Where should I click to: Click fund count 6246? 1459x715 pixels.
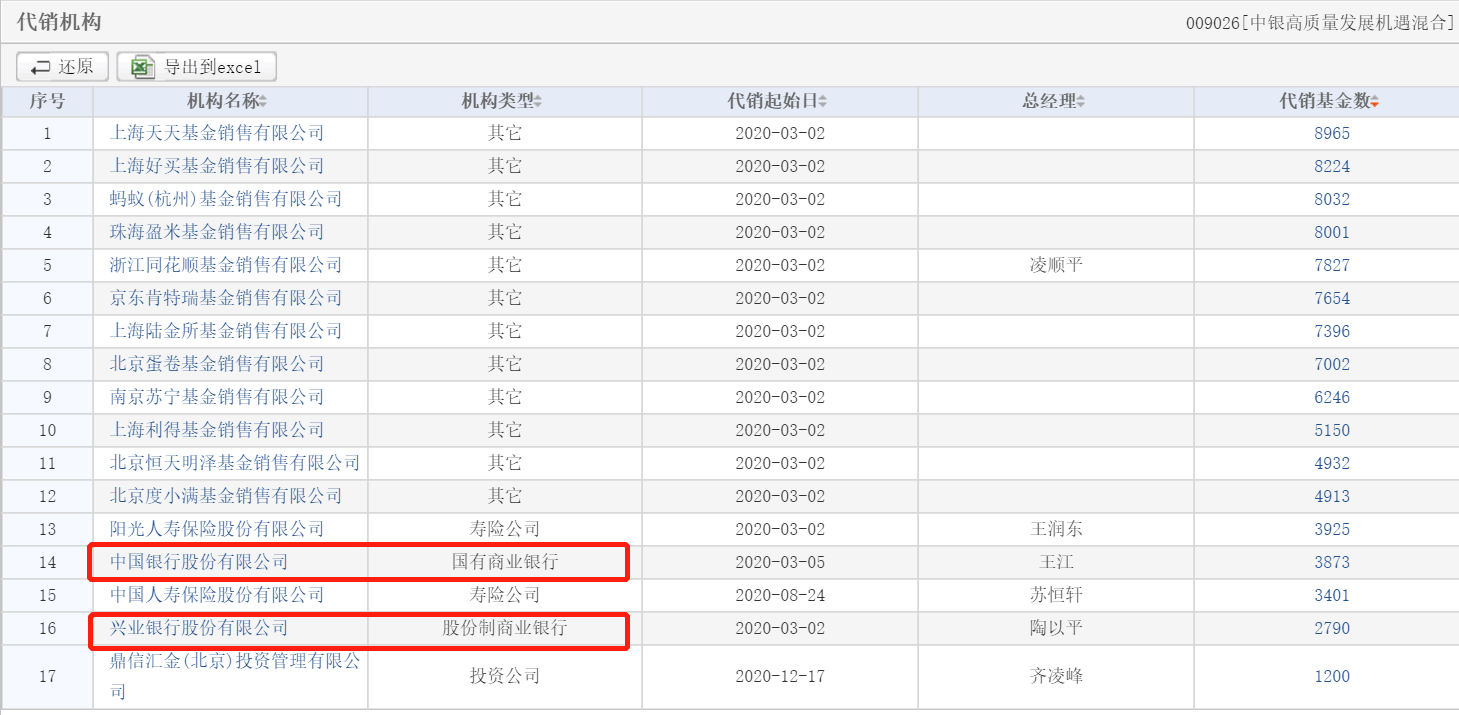pos(1332,397)
